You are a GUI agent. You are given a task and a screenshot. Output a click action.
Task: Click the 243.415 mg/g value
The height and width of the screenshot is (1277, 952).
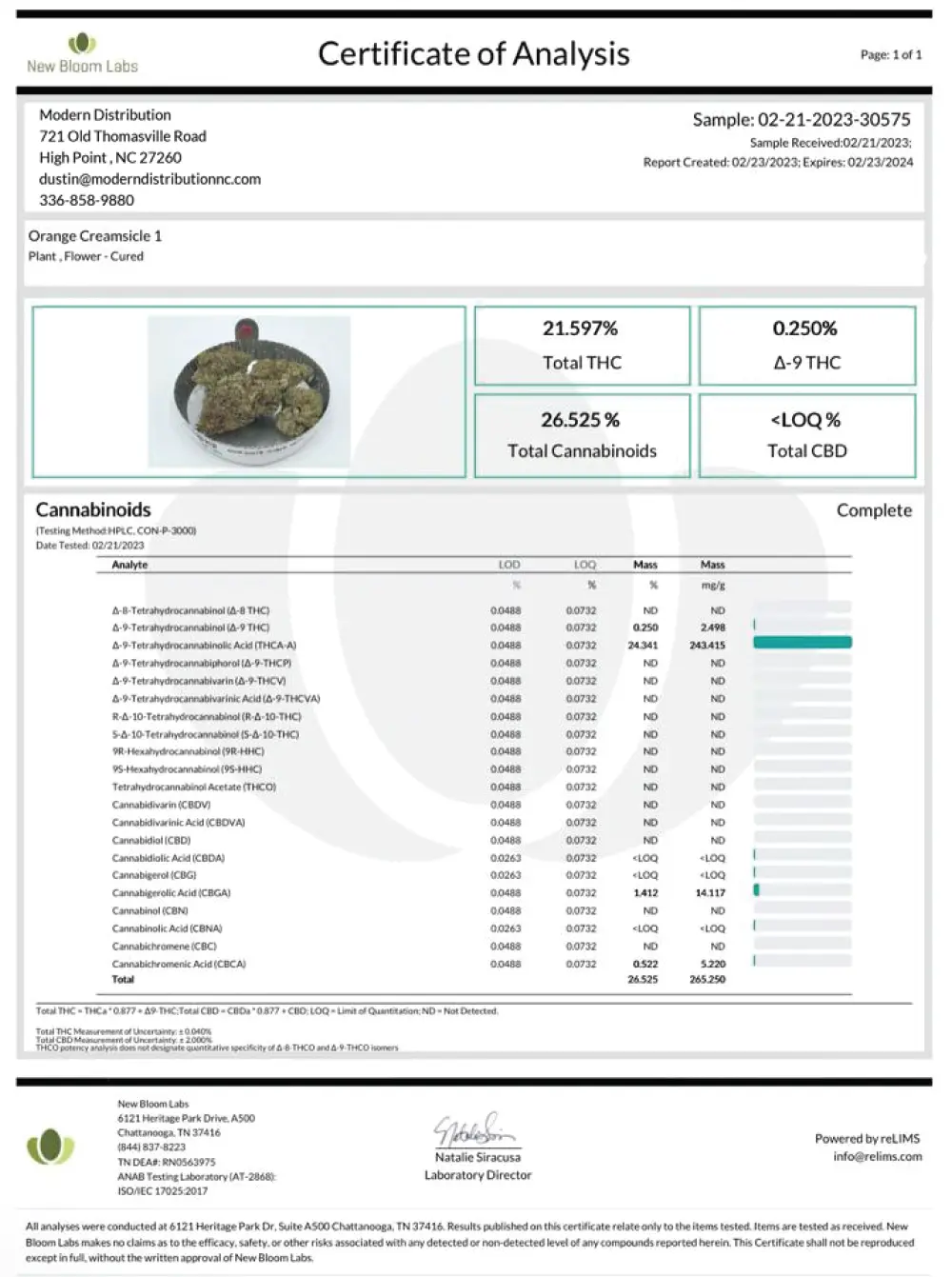[707, 646]
